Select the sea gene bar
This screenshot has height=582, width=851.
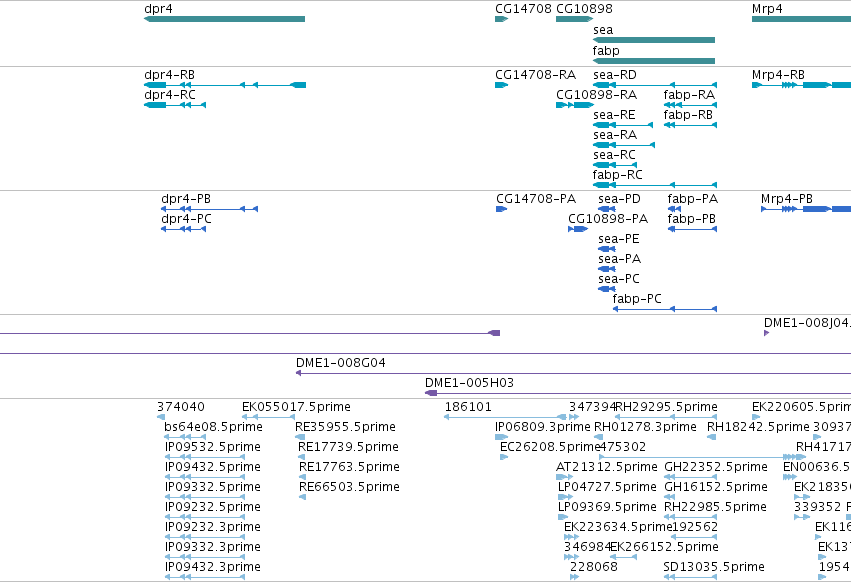point(653,40)
